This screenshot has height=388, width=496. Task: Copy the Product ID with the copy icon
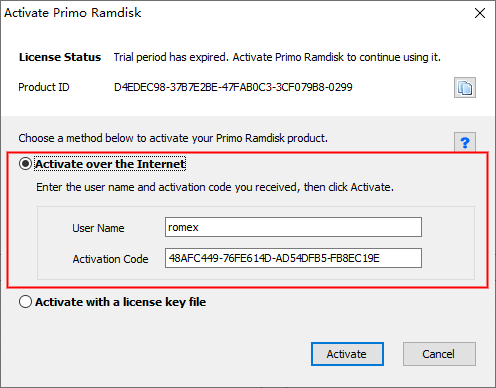tap(465, 88)
